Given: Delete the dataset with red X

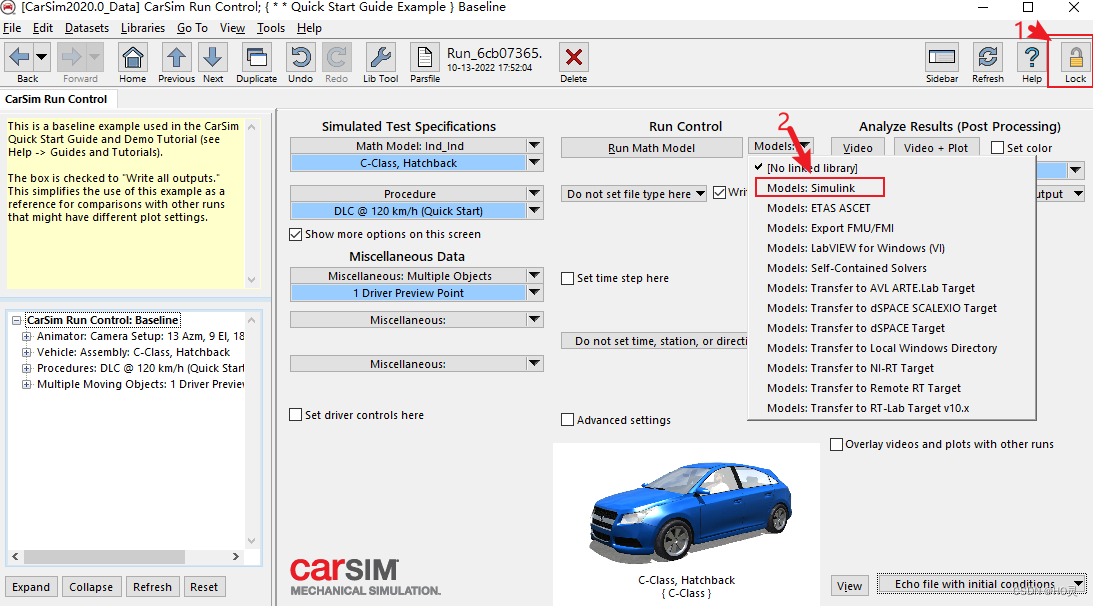Looking at the screenshot, I should pyautogui.click(x=574, y=57).
